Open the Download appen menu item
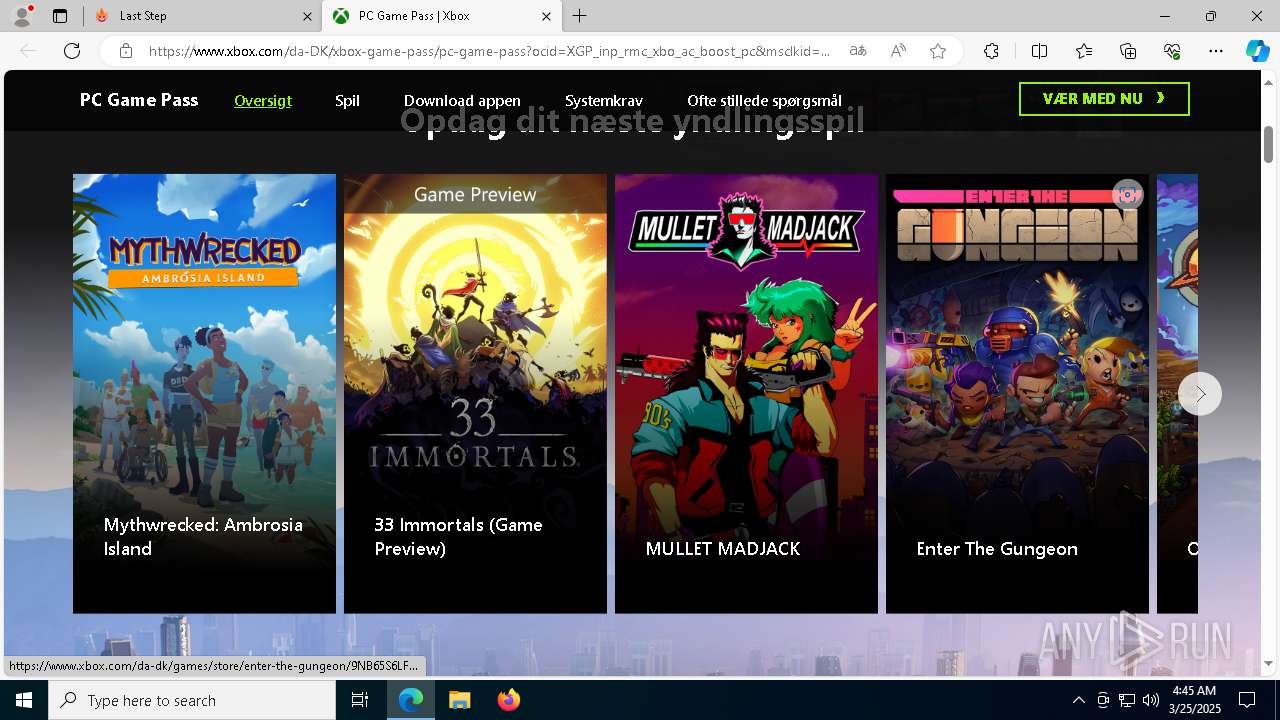The image size is (1280, 720). (x=462, y=100)
